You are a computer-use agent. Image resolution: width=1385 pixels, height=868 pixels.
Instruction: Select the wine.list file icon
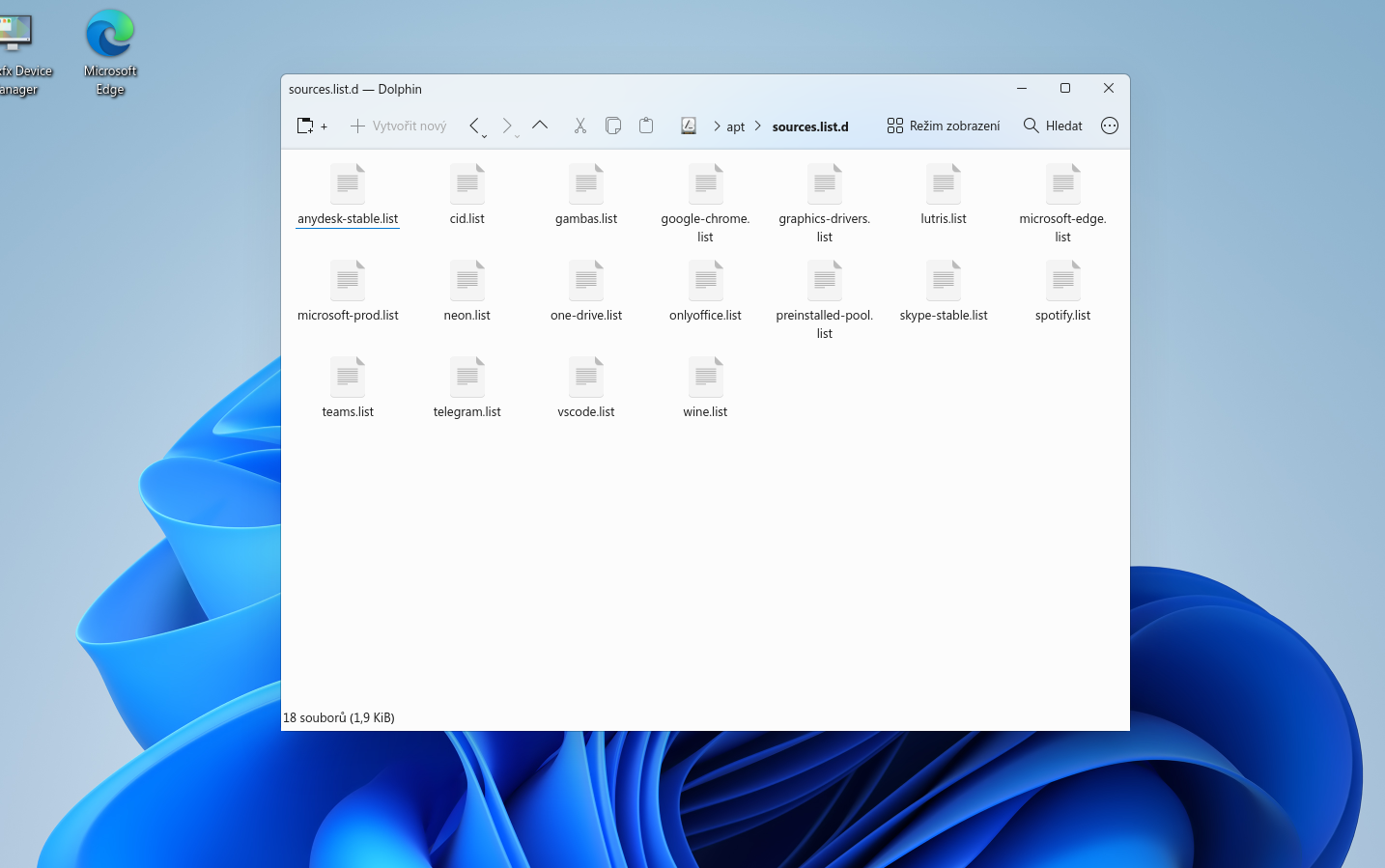[706, 377]
